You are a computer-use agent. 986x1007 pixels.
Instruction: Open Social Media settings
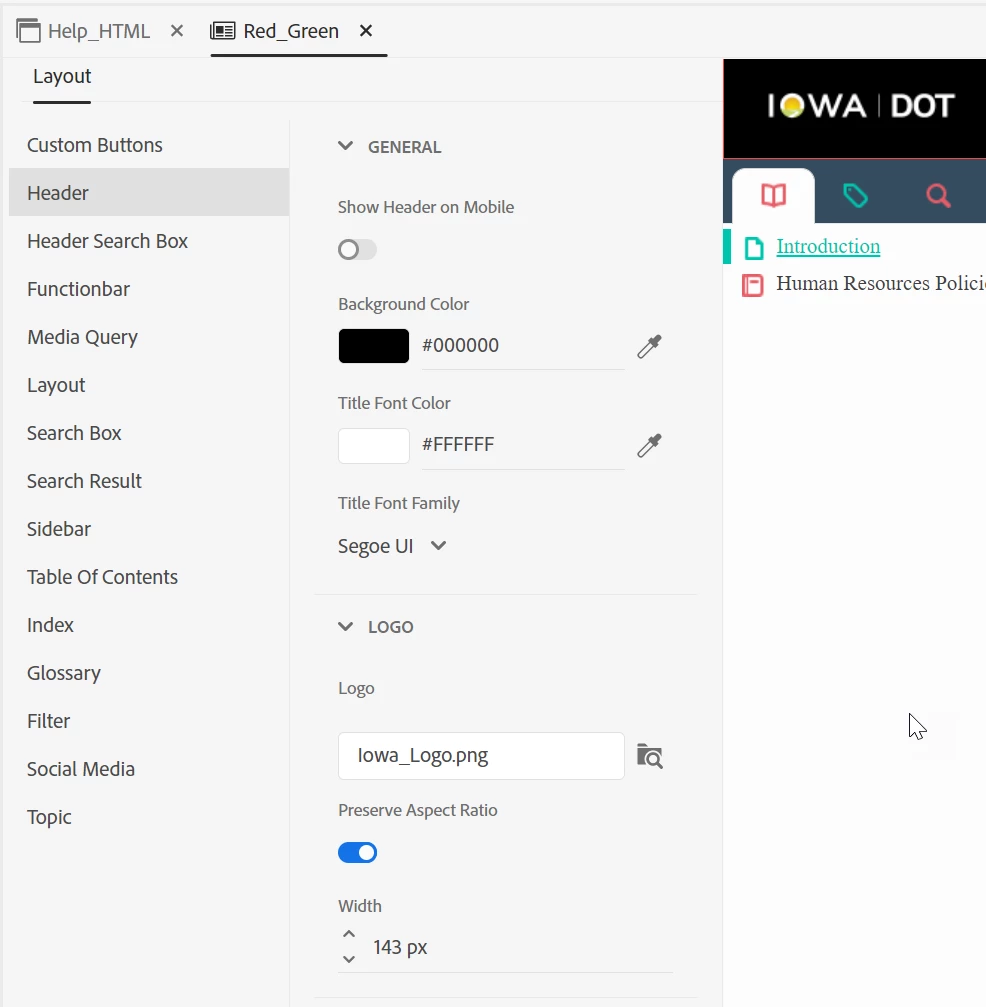pos(149,769)
